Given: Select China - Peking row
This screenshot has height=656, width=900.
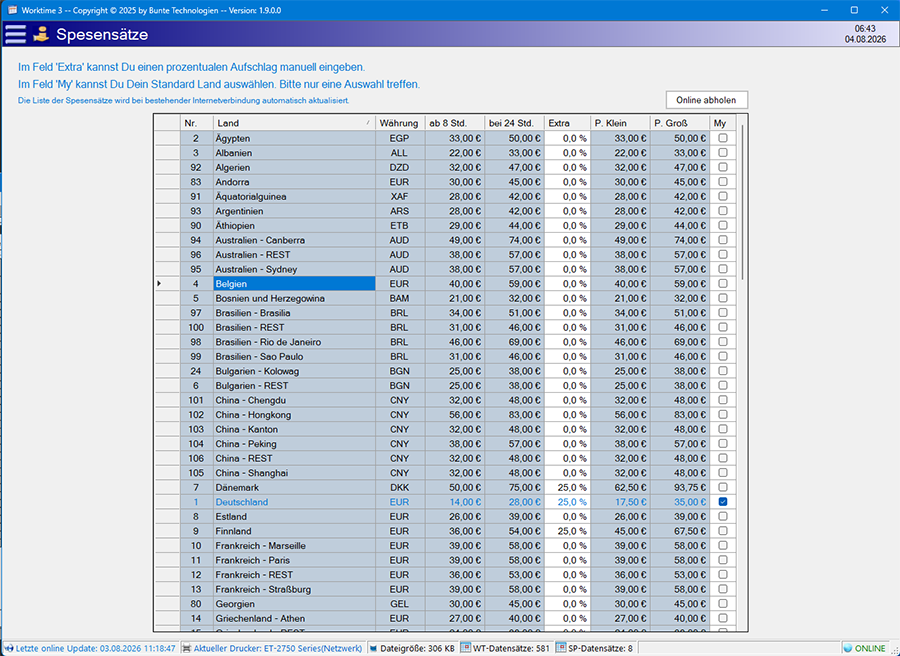Looking at the screenshot, I should pos(445,444).
